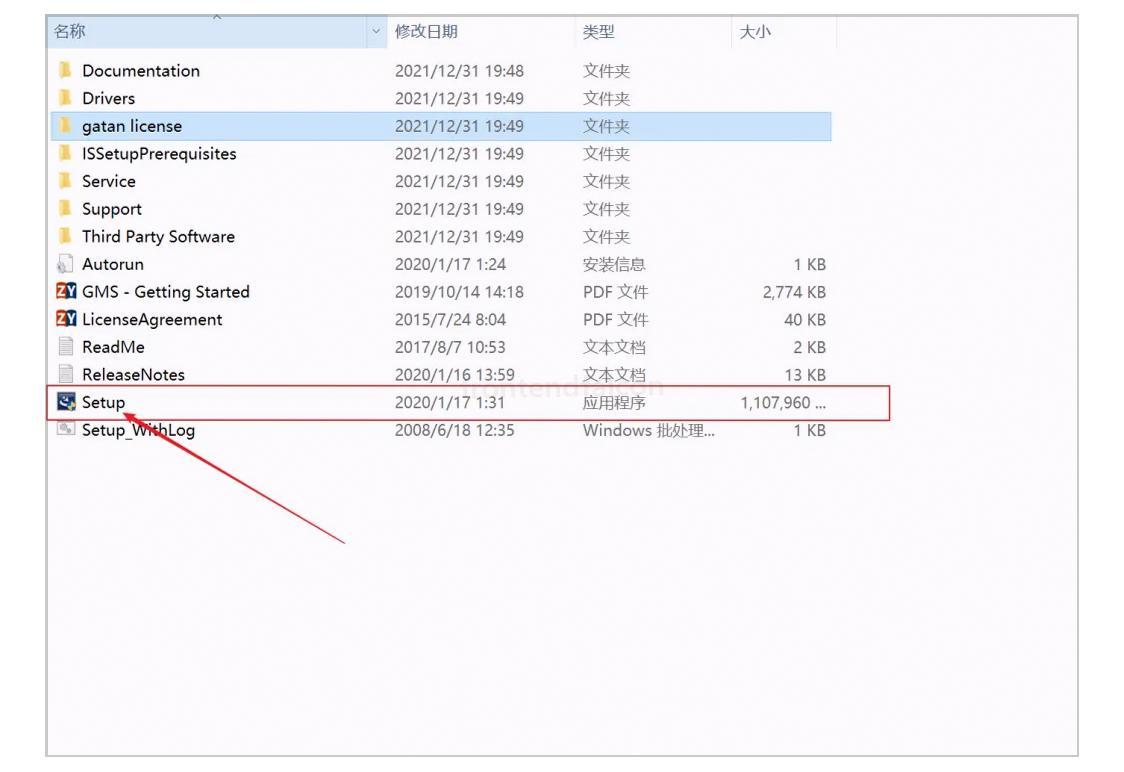
Task: Select the Support folder name
Action: tap(112, 209)
